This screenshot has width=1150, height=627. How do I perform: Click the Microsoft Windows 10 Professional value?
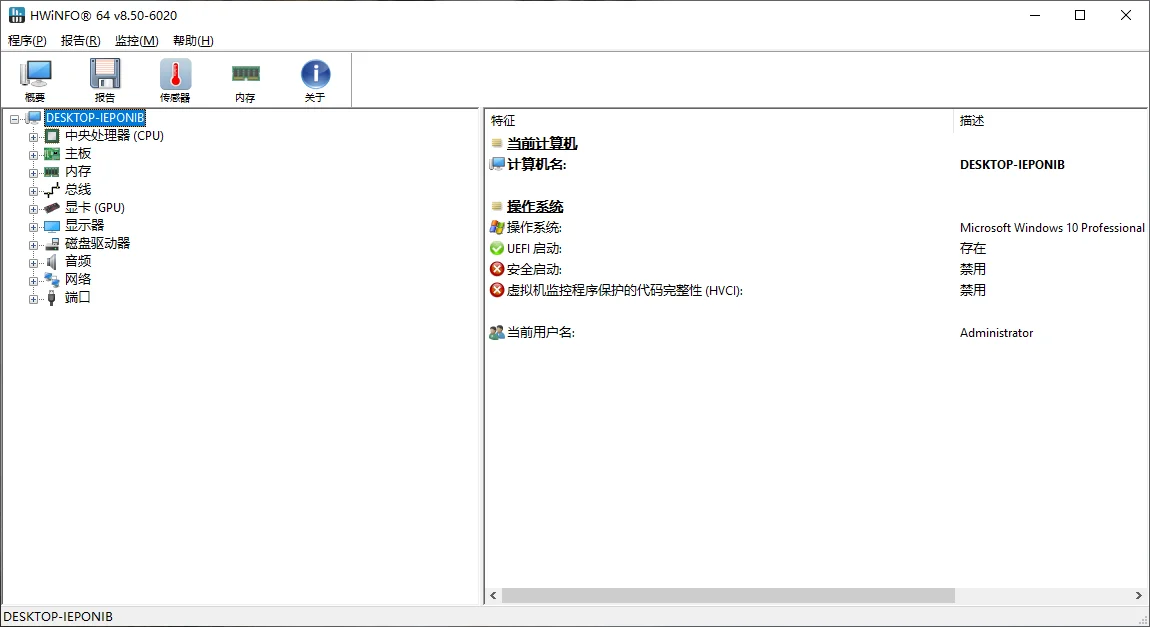click(1052, 227)
